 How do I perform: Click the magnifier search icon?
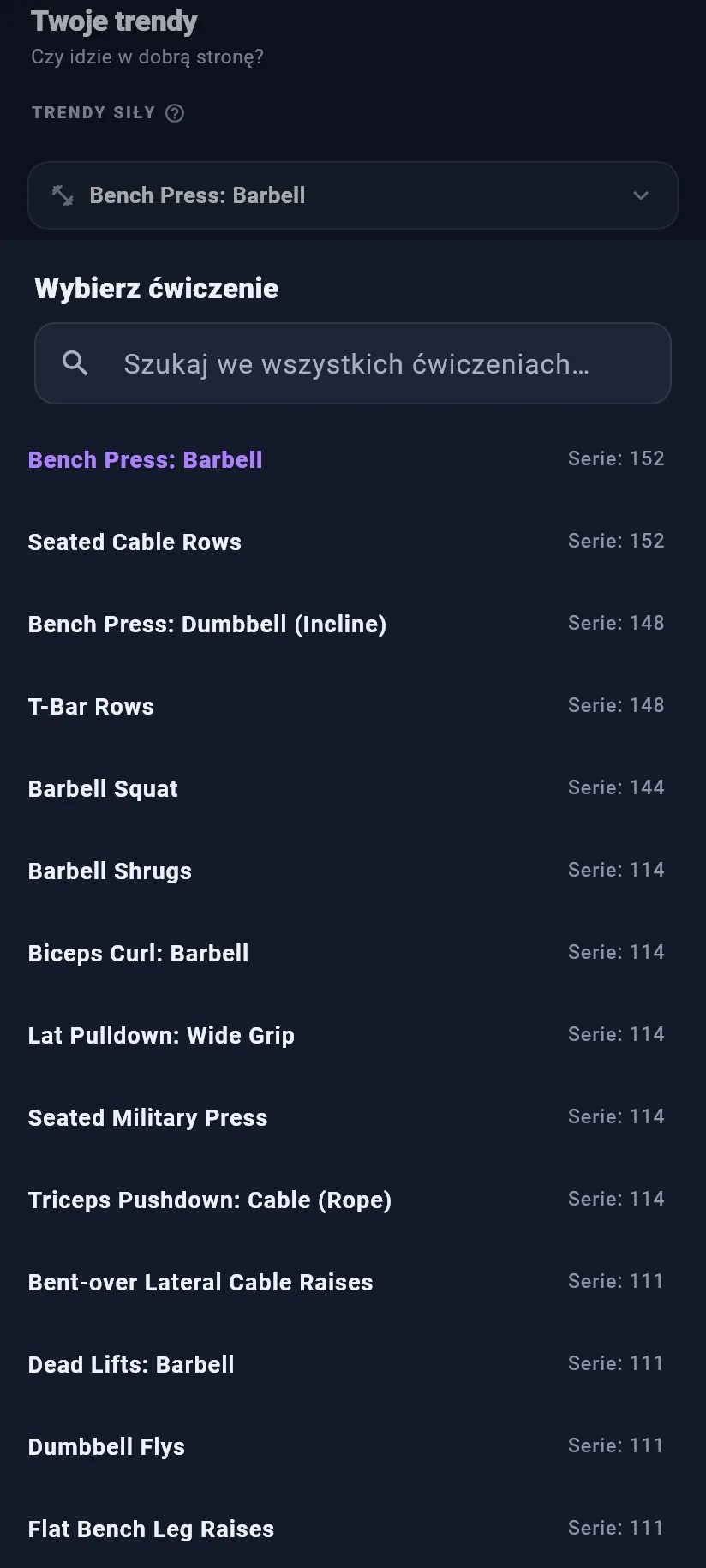pyautogui.click(x=75, y=363)
